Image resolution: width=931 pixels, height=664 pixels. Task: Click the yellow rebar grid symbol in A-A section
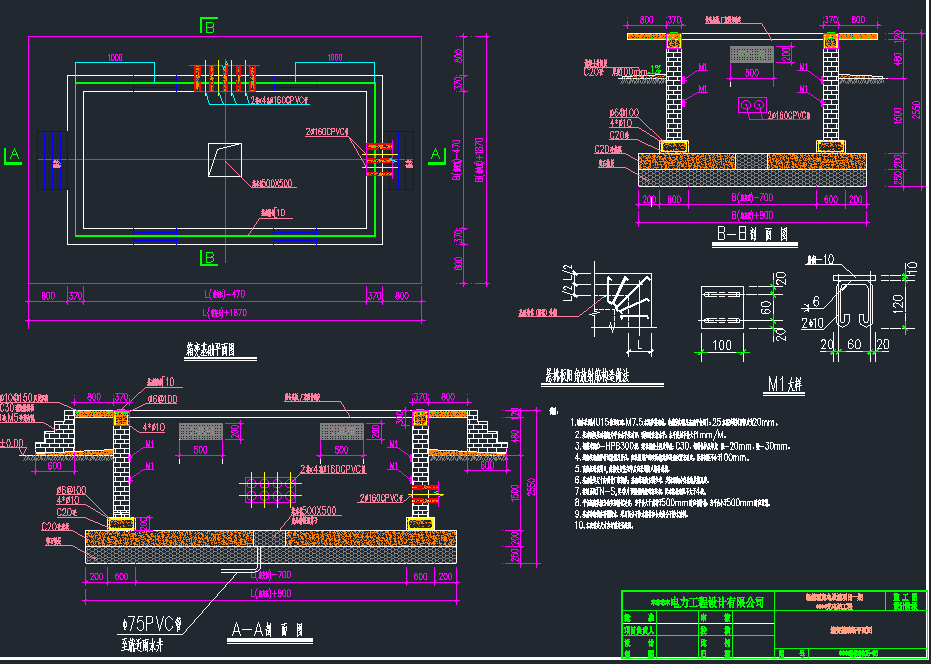click(269, 488)
